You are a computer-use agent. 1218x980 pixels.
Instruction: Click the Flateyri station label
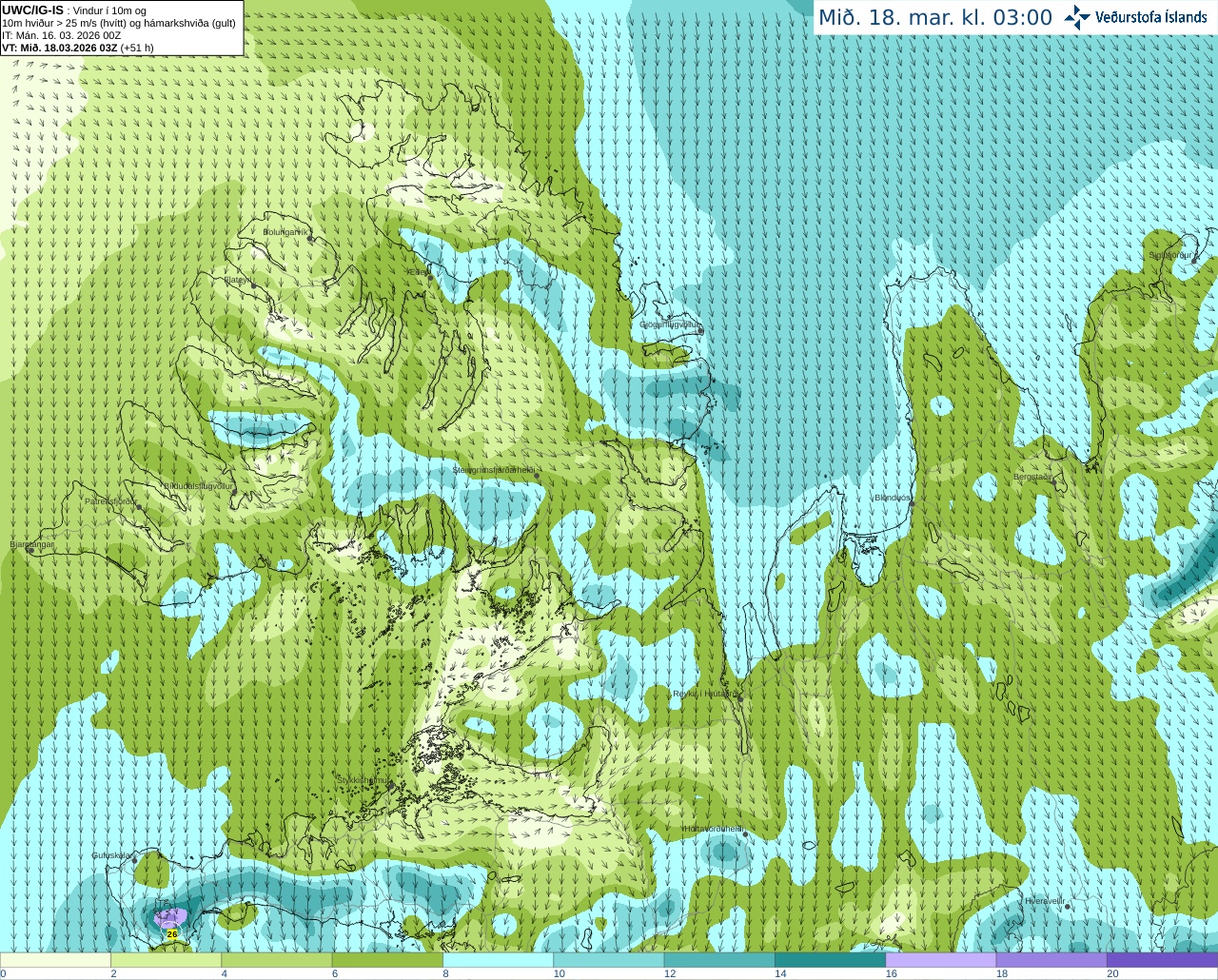237,280
